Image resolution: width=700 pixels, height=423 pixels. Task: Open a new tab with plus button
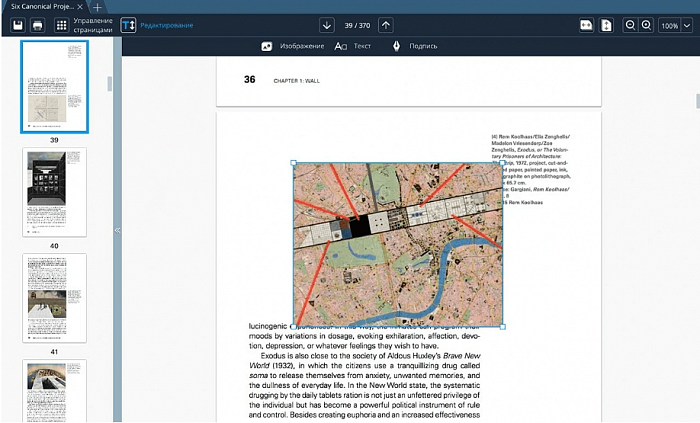point(97,6)
